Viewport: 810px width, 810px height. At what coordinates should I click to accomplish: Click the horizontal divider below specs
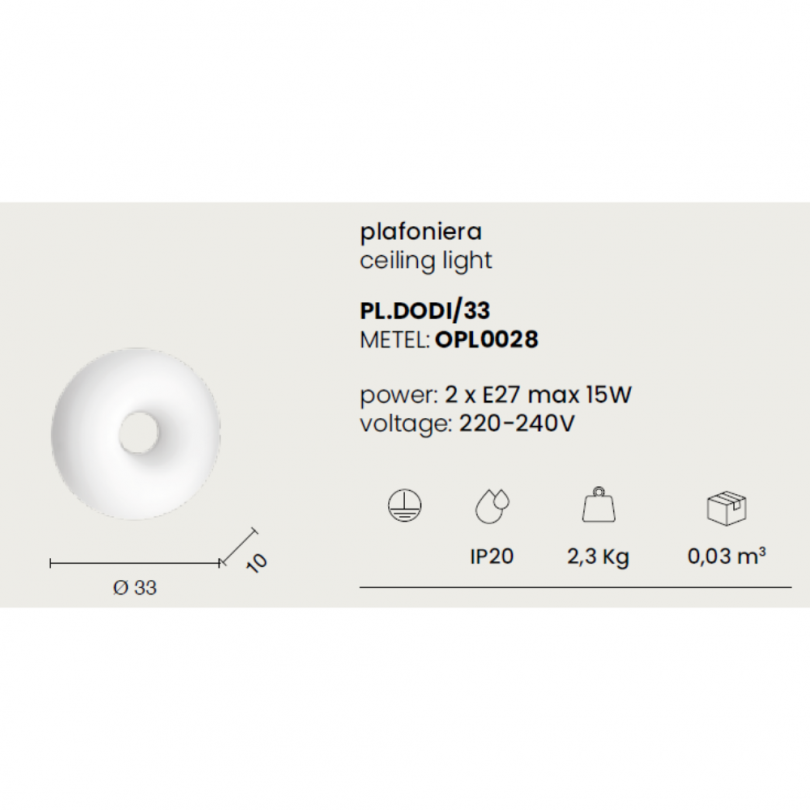point(575,587)
